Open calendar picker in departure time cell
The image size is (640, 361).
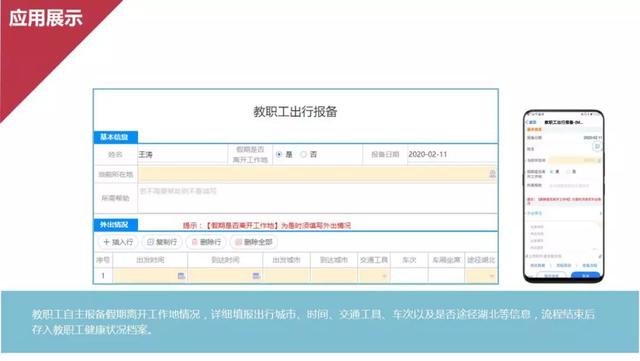click(x=181, y=276)
